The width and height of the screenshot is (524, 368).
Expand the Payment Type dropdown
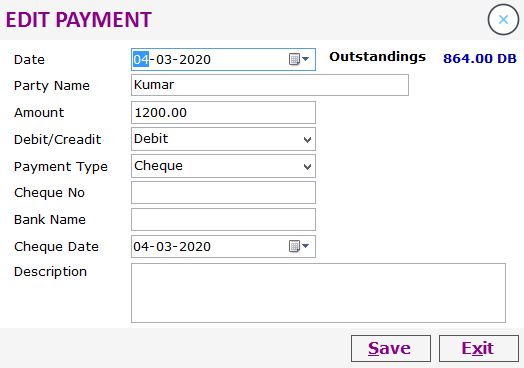307,166
